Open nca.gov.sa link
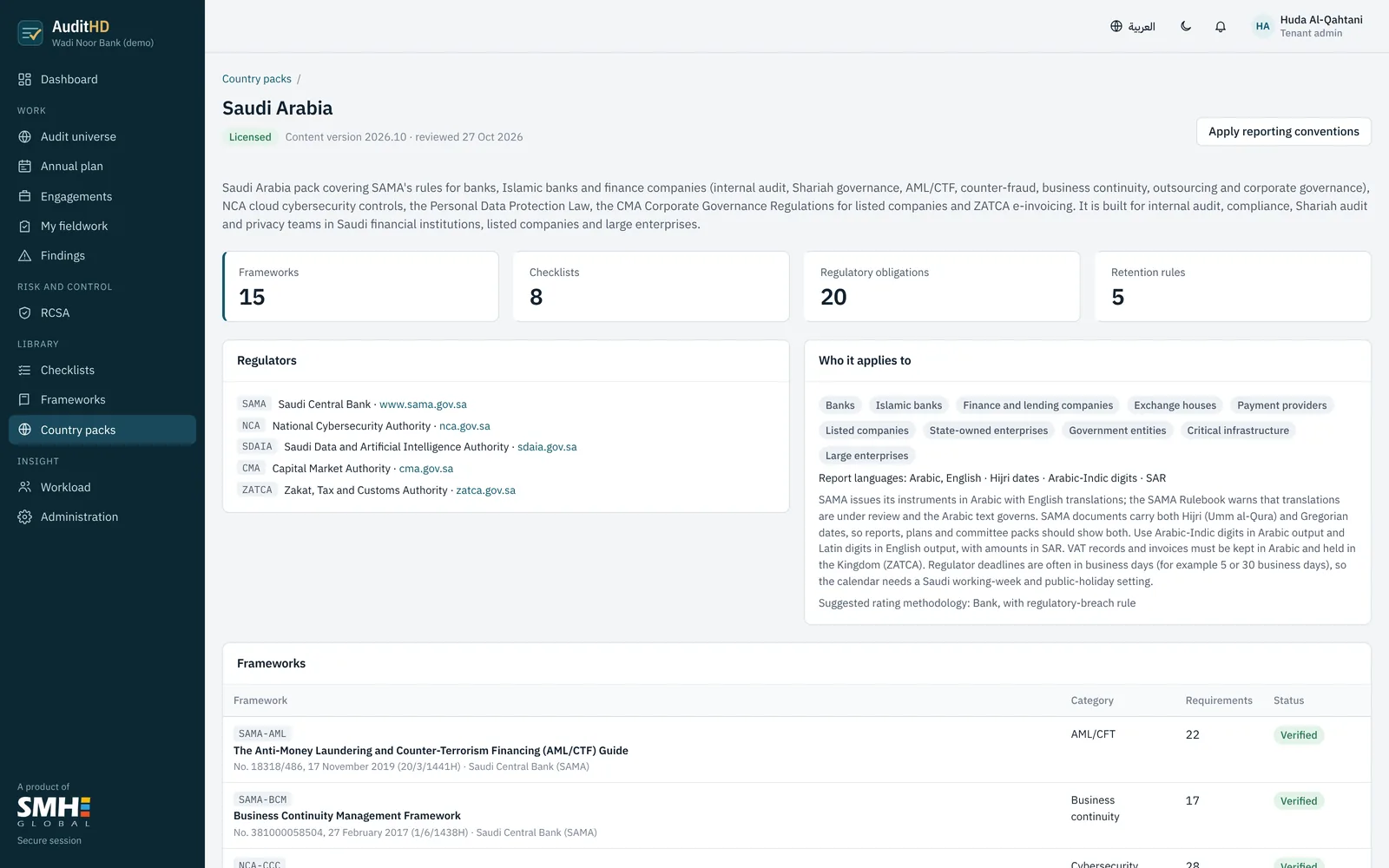 [x=464, y=426]
